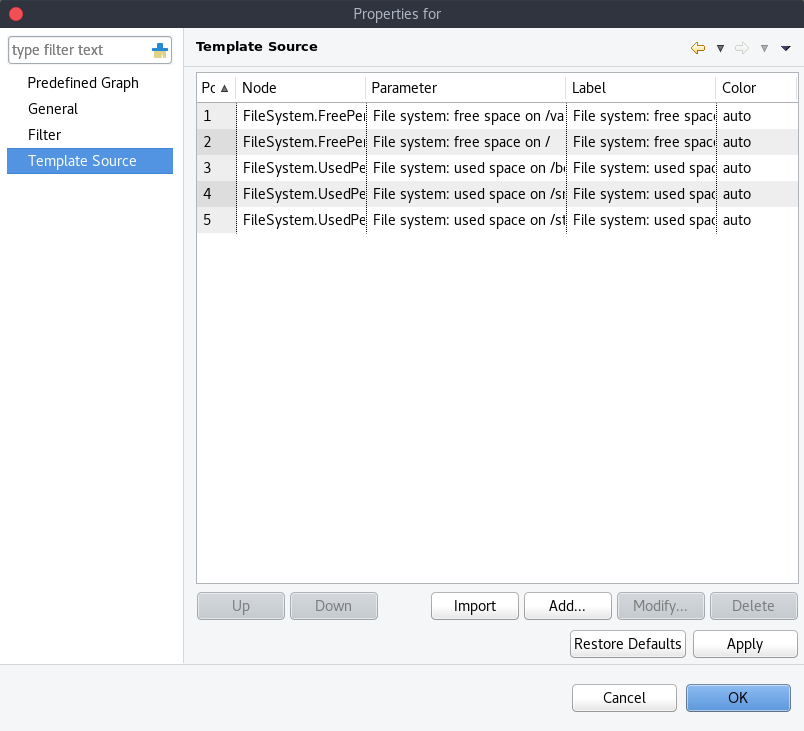Click the back navigation arrow icon
The width and height of the screenshot is (804, 731).
698,48
